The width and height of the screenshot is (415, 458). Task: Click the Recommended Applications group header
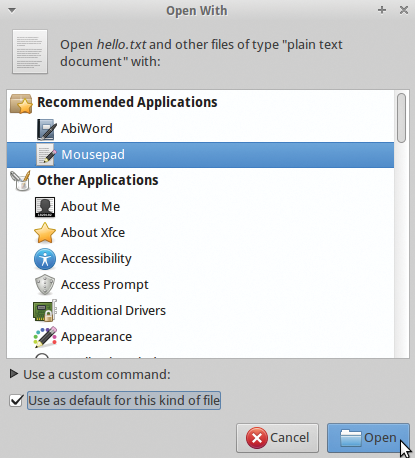[x=127, y=102]
